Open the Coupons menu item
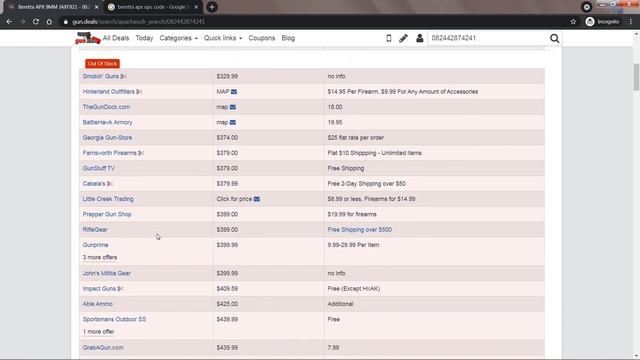The height and width of the screenshot is (360, 640). coord(262,38)
